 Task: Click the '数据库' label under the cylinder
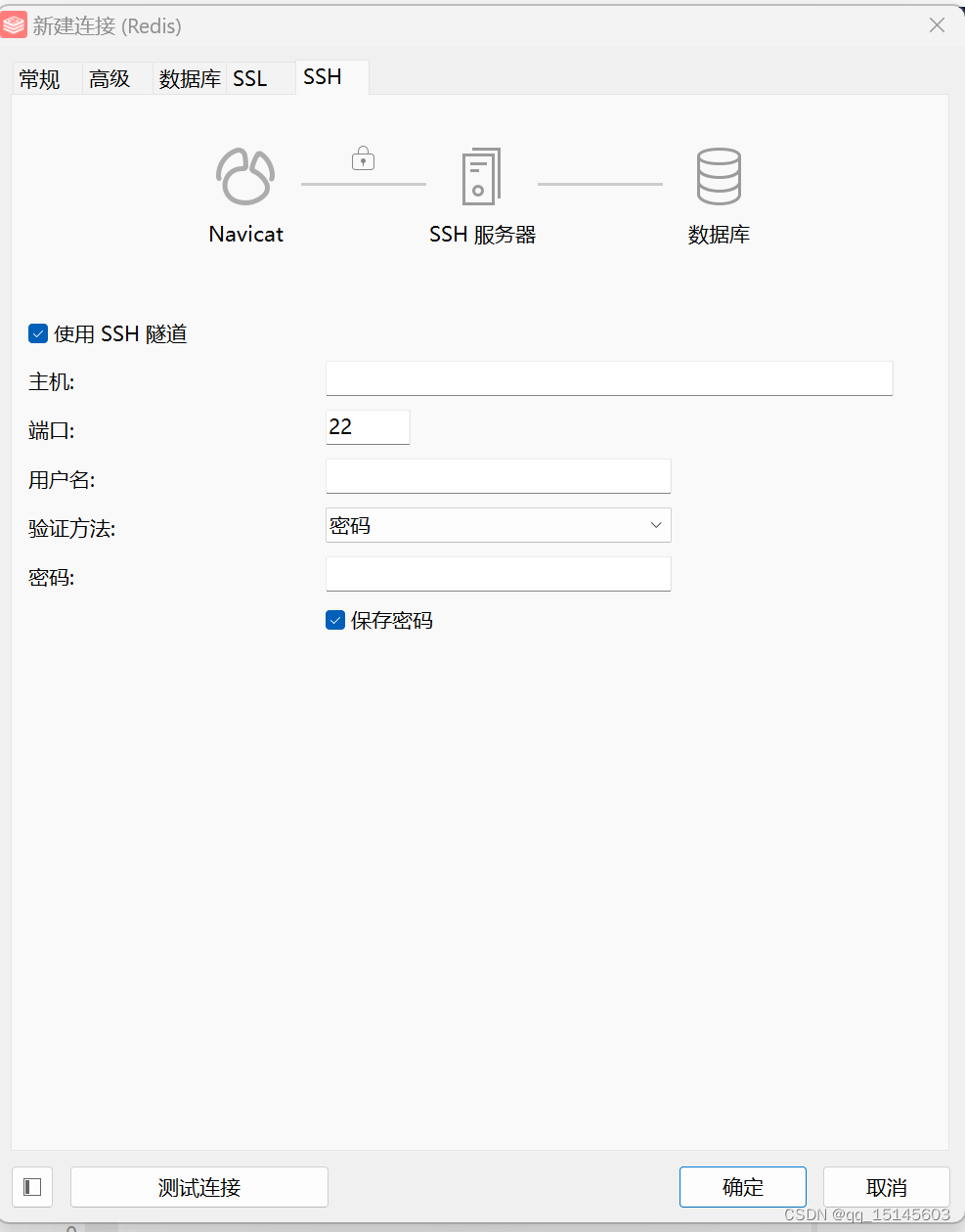point(719,235)
